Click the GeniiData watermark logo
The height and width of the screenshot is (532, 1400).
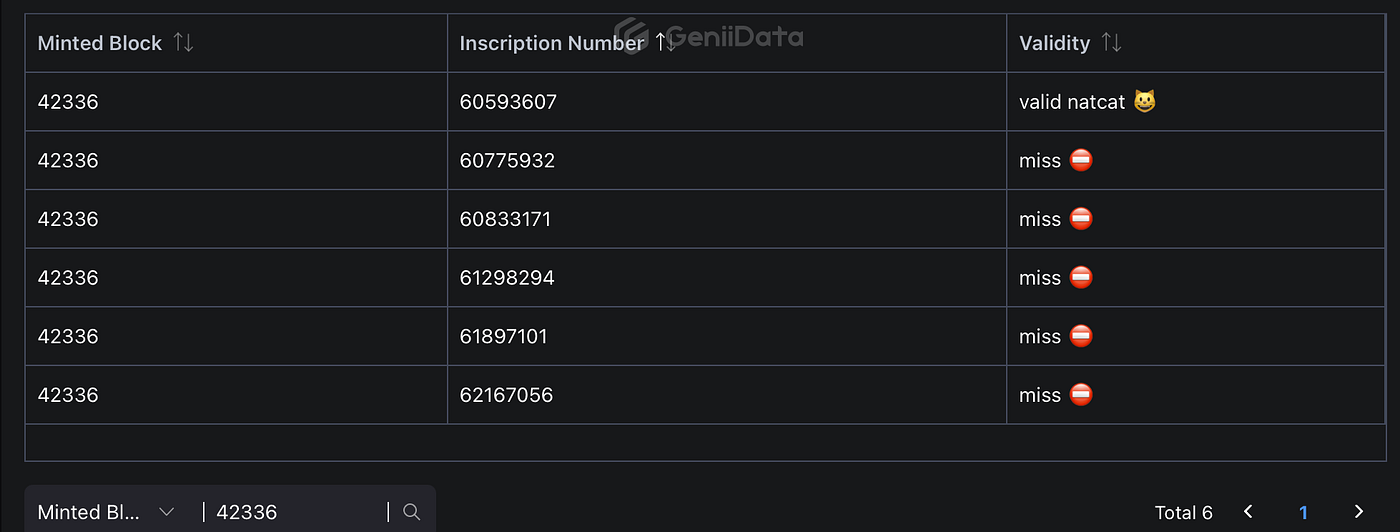coord(708,36)
